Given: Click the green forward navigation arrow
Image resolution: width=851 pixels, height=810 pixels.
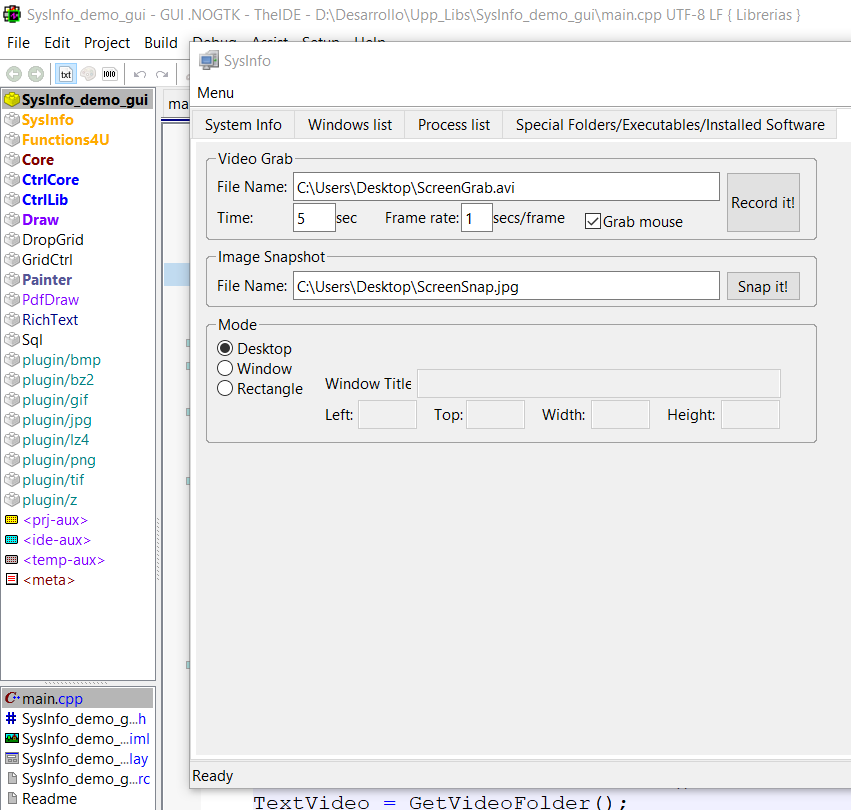Looking at the screenshot, I should click(x=36, y=74).
